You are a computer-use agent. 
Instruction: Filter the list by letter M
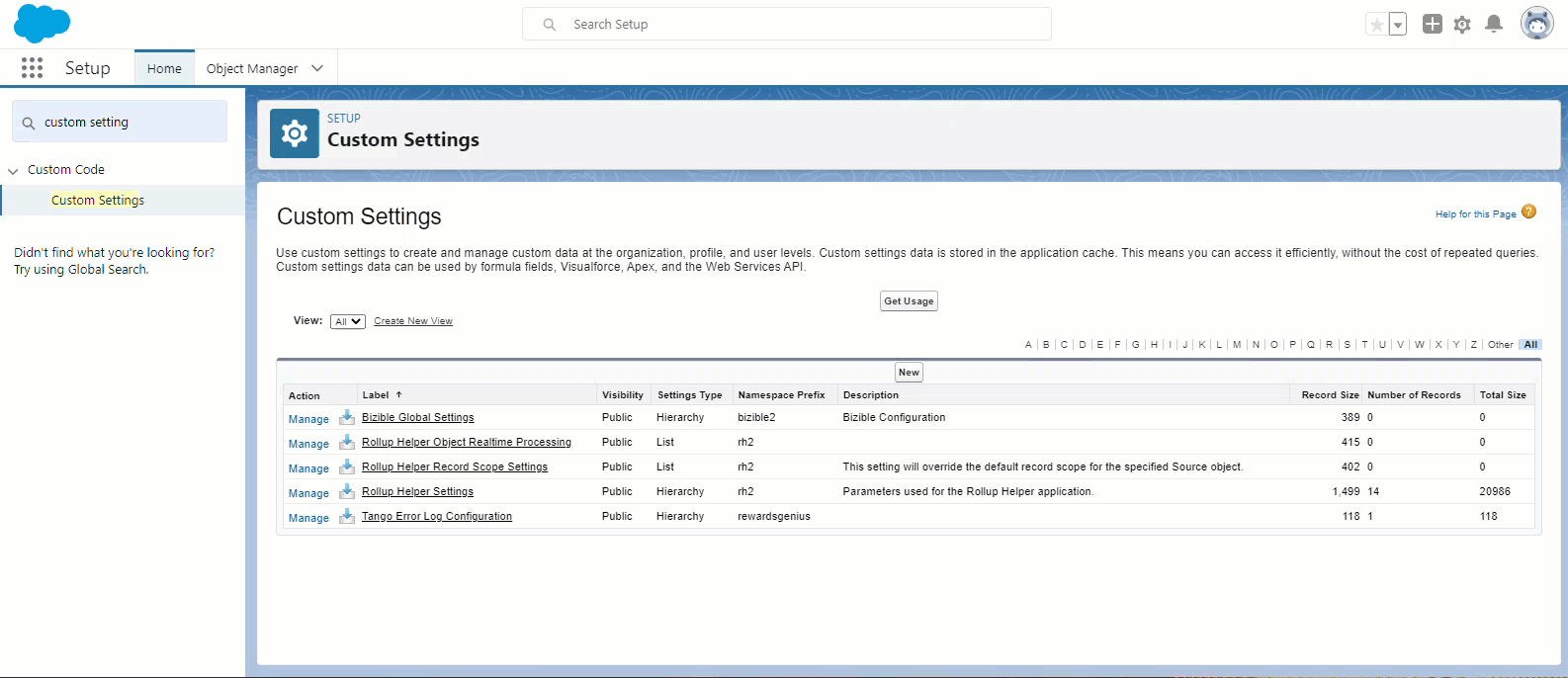pos(1237,345)
